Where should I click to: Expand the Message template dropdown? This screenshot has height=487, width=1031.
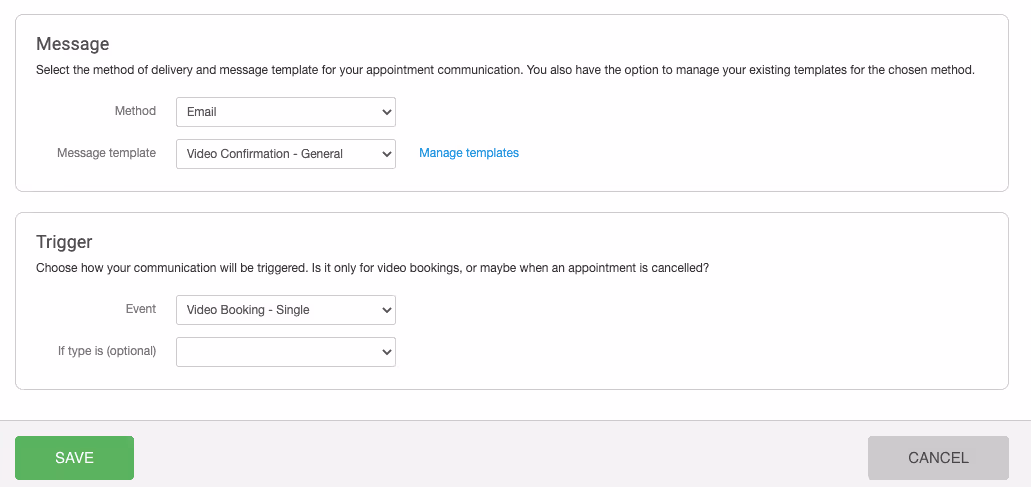tap(285, 154)
